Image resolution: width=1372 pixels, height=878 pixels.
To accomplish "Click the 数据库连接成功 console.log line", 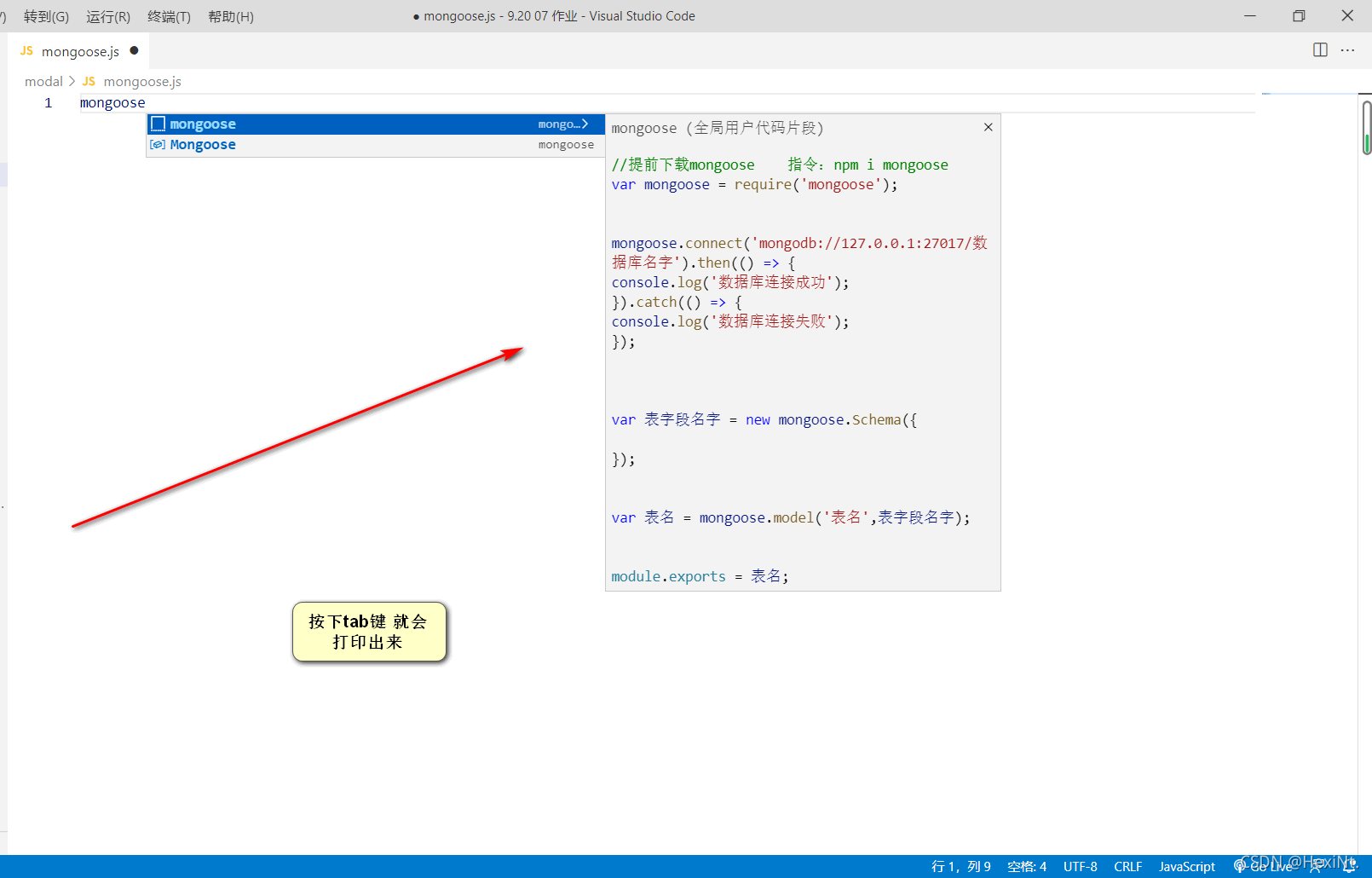I will [x=730, y=282].
